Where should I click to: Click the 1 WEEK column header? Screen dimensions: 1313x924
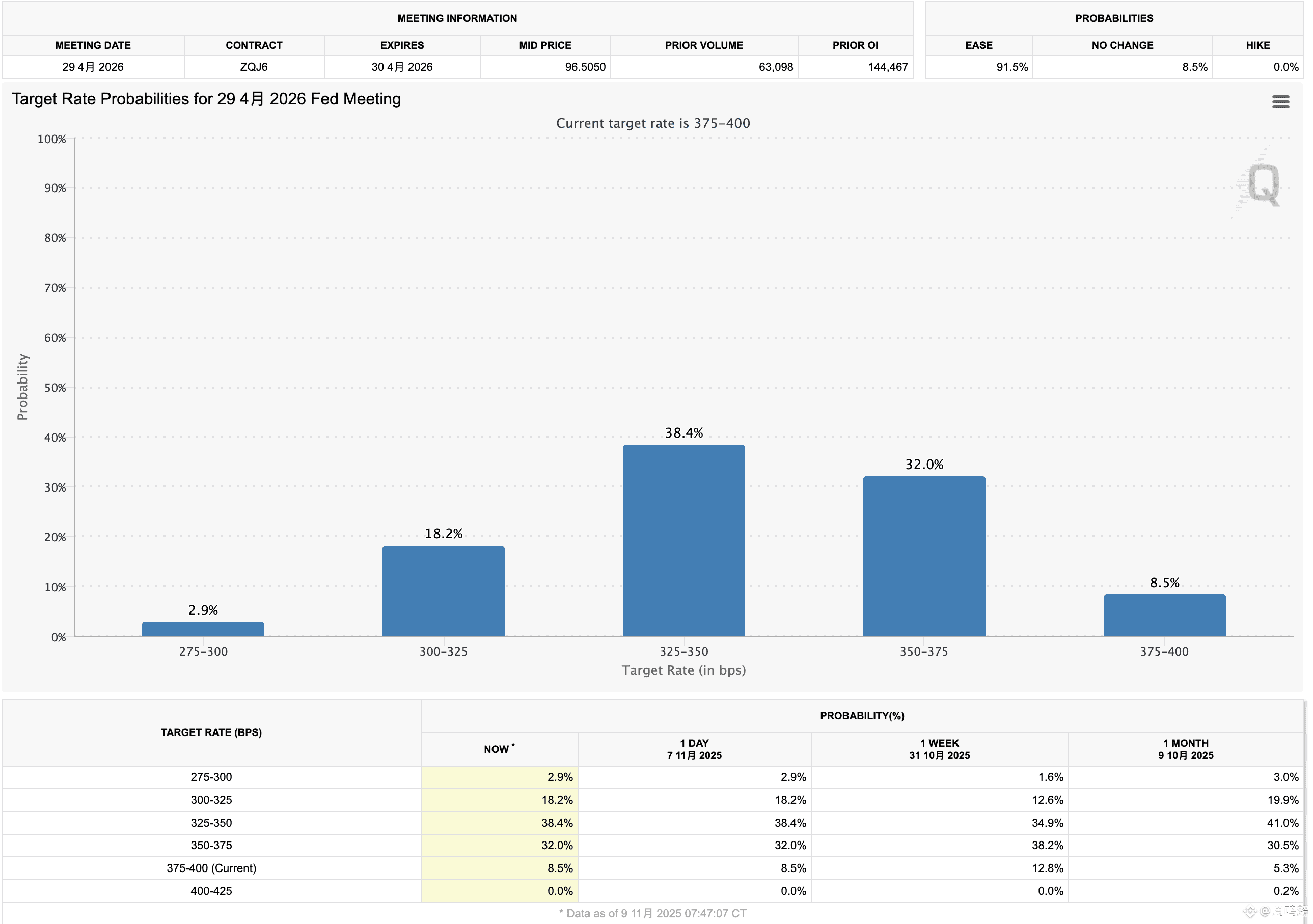click(939, 749)
